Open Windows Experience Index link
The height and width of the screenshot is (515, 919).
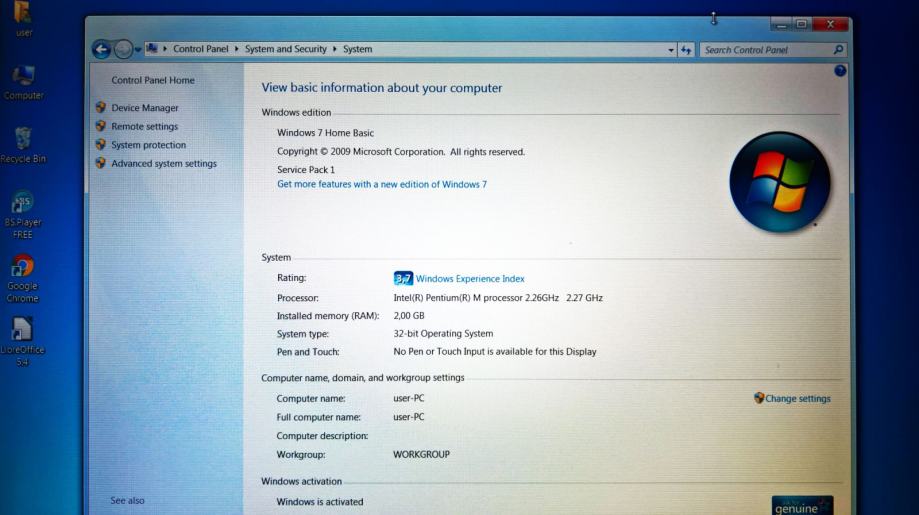click(x=470, y=279)
